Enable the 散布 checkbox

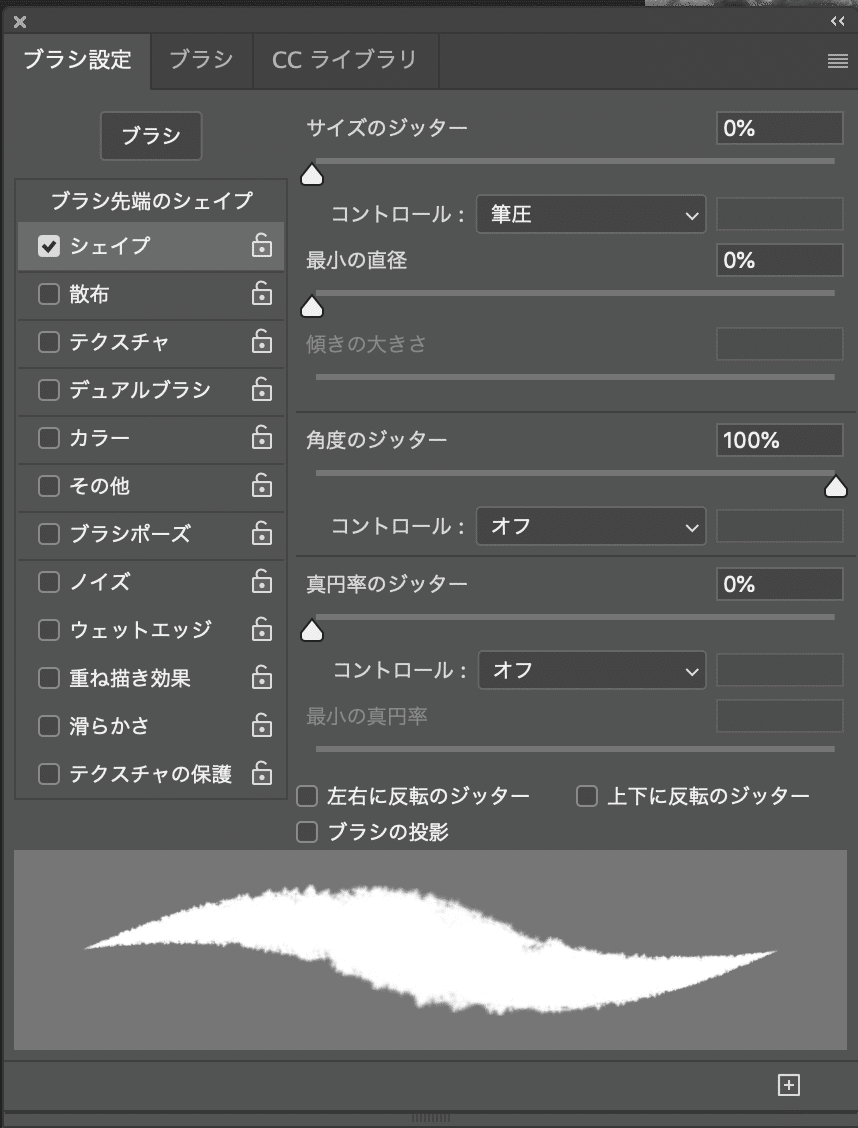point(49,294)
